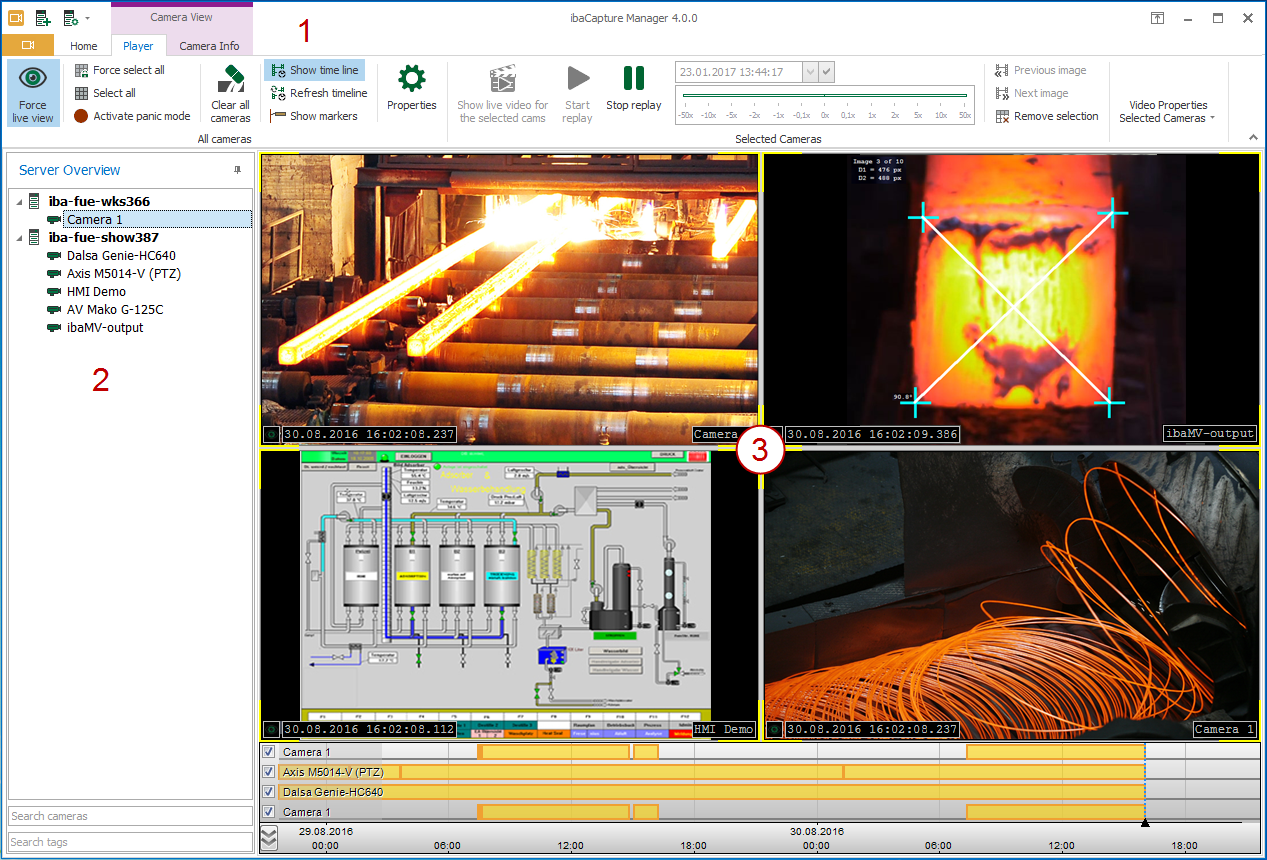1267x860 pixels.
Task: Click the replay speed slider track
Action: tap(824, 96)
